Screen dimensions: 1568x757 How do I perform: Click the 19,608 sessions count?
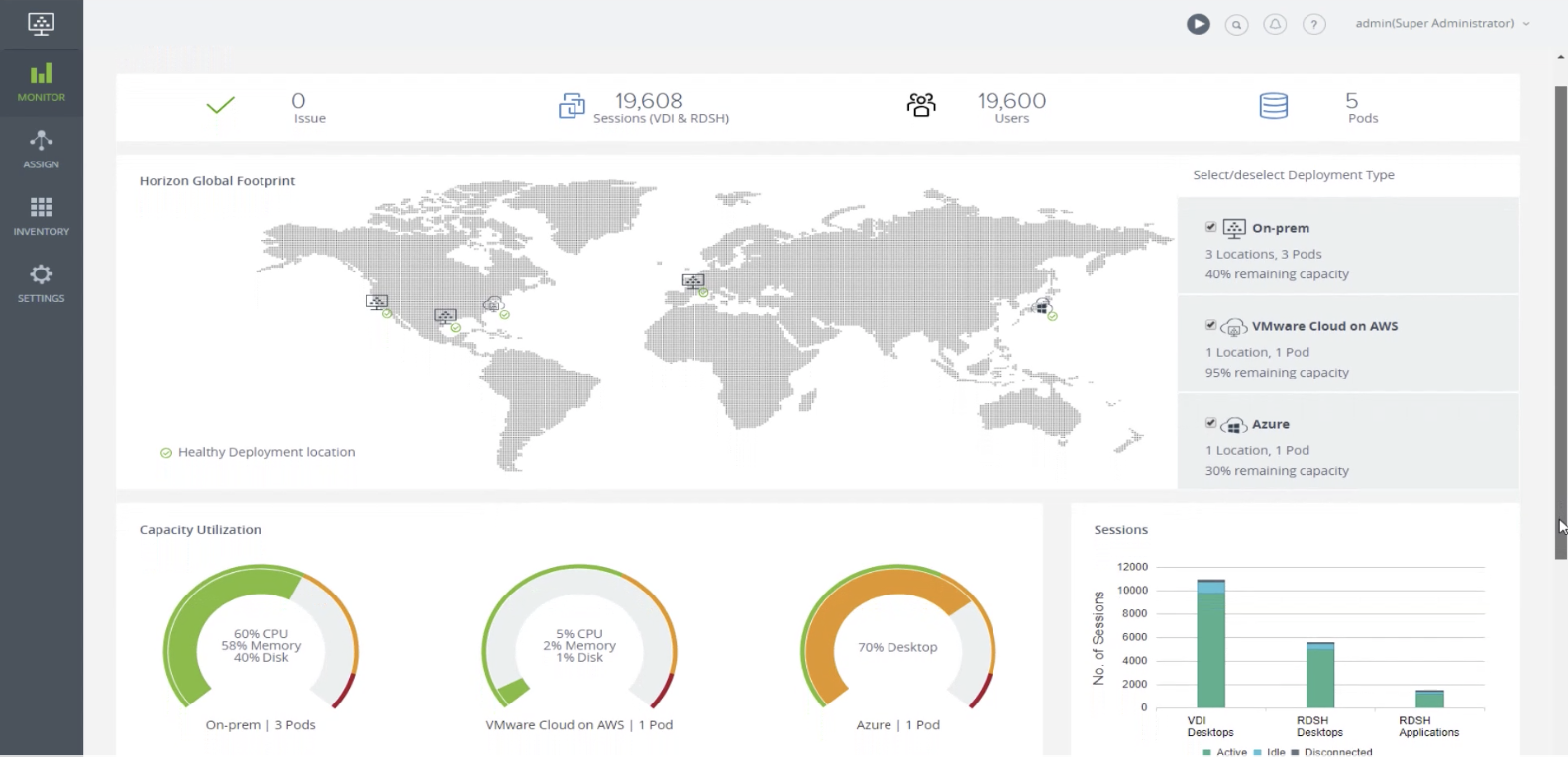[x=649, y=101]
